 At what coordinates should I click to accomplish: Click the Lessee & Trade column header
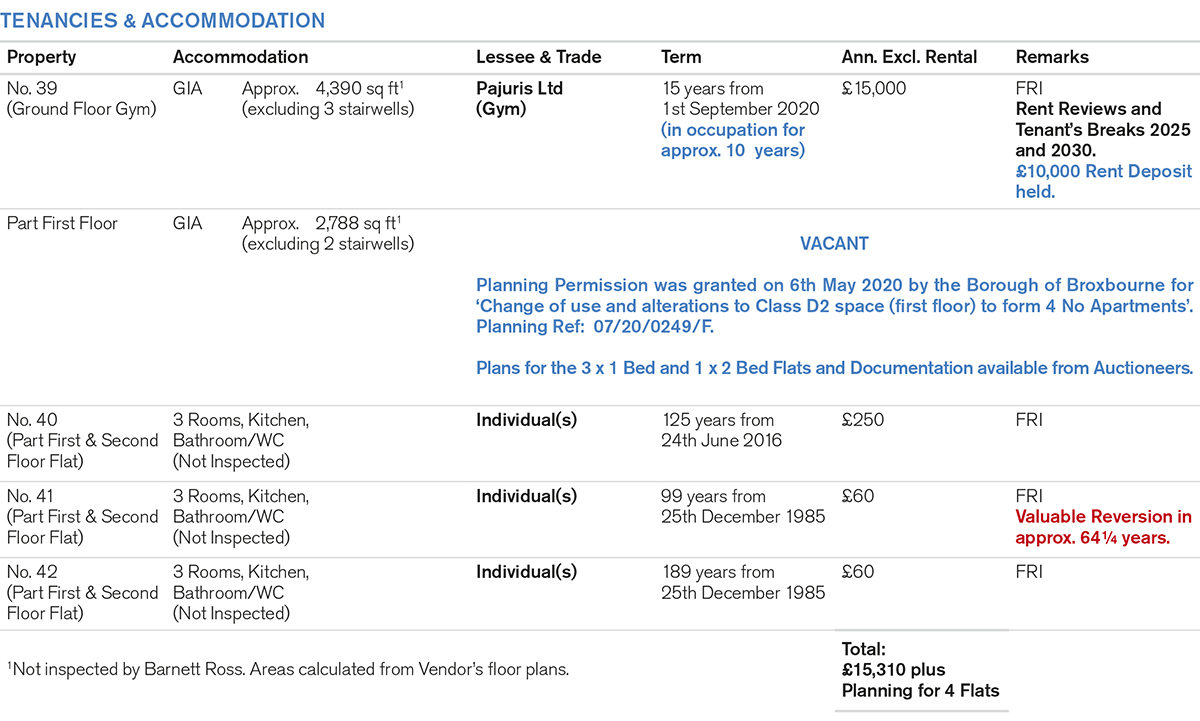click(540, 57)
